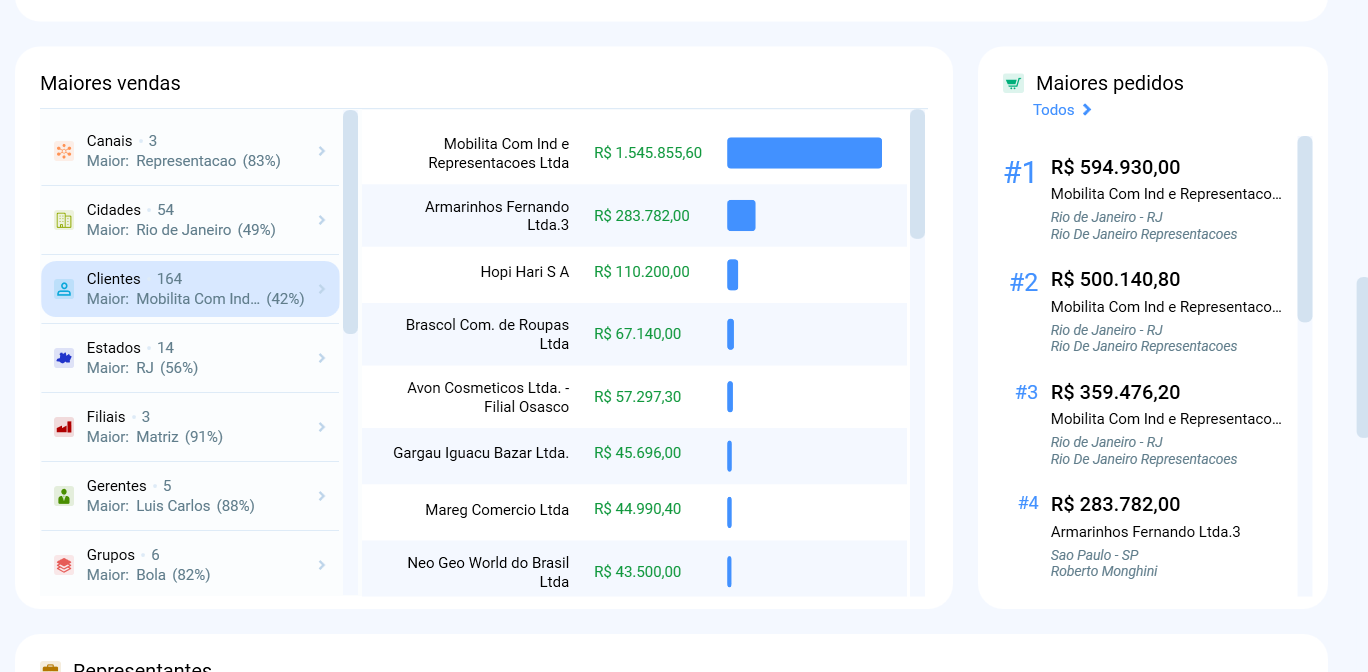The height and width of the screenshot is (672, 1368).
Task: Click the Canais orange network icon
Action: pyautogui.click(x=64, y=151)
